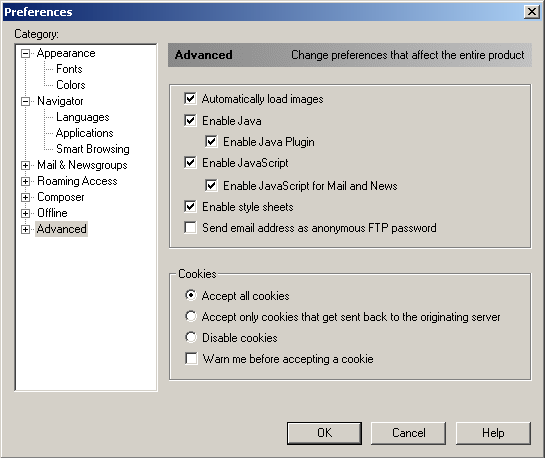
Task: Disable the Enable Java checkbox
Action: [x=190, y=121]
